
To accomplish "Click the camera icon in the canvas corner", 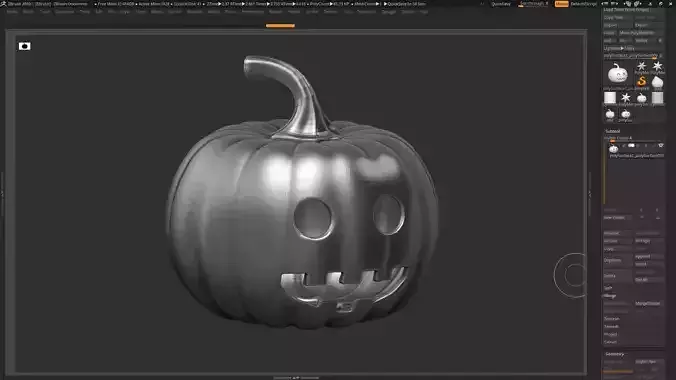I will (25, 46).
